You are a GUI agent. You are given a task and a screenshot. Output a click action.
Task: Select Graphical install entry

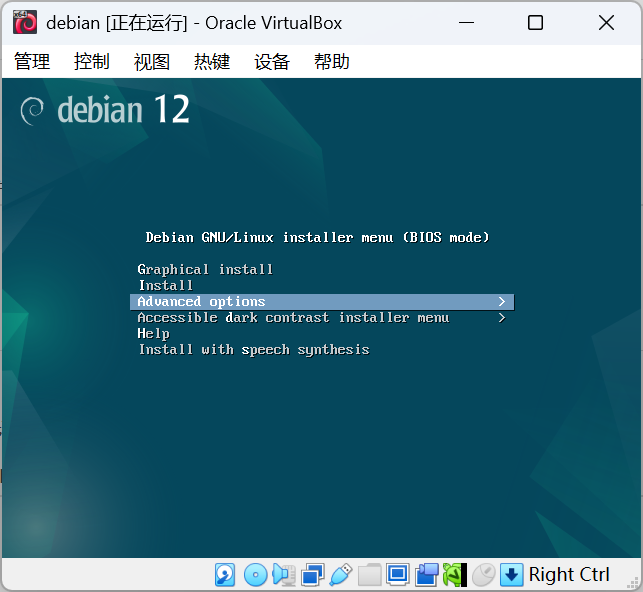(205, 269)
